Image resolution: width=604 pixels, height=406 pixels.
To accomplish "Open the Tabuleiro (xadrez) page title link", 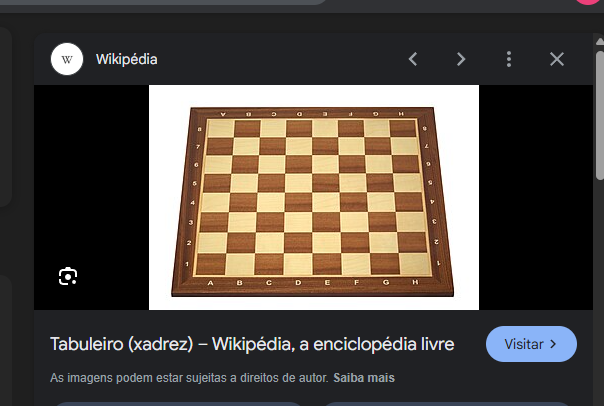I will point(252,344).
